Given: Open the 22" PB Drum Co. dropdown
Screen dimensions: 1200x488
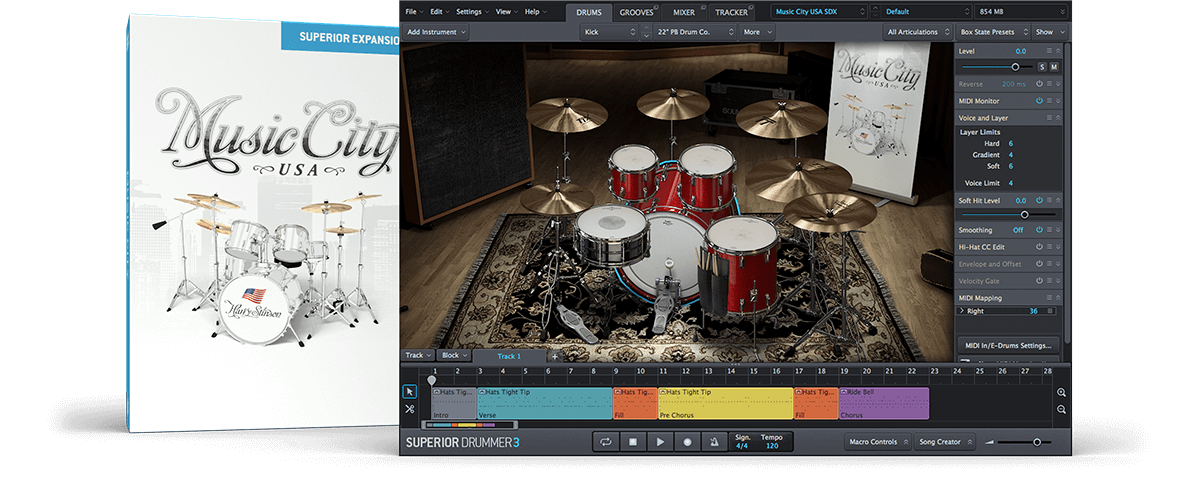Looking at the screenshot, I should coord(695,32).
